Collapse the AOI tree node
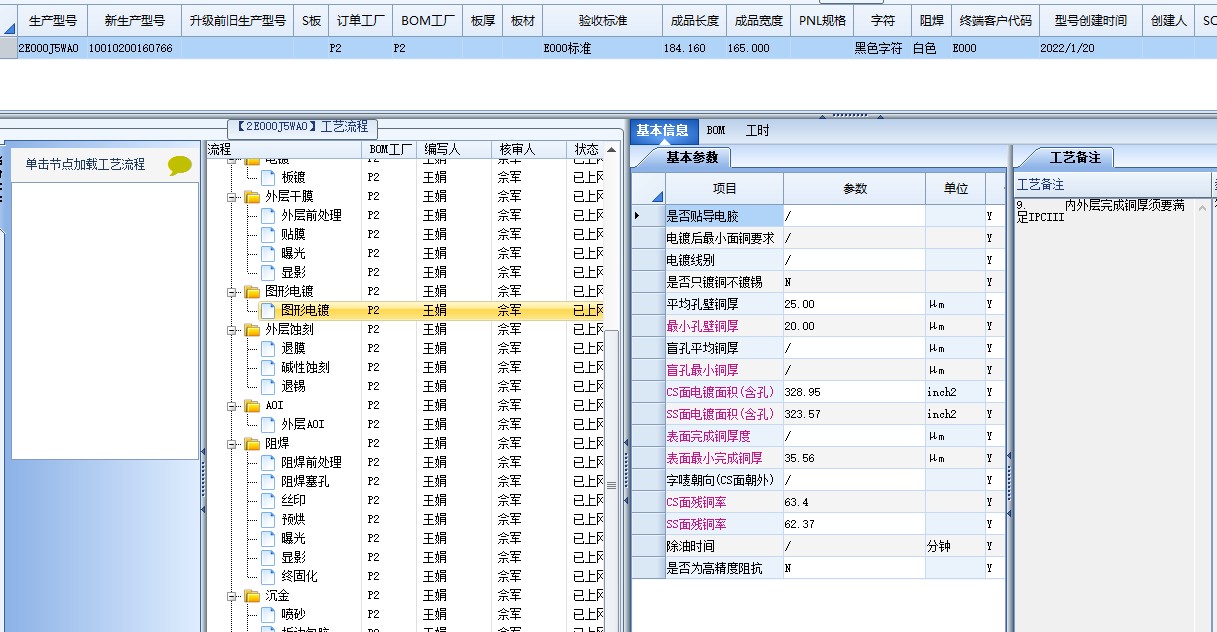The height and width of the screenshot is (632, 1217). [x=231, y=406]
